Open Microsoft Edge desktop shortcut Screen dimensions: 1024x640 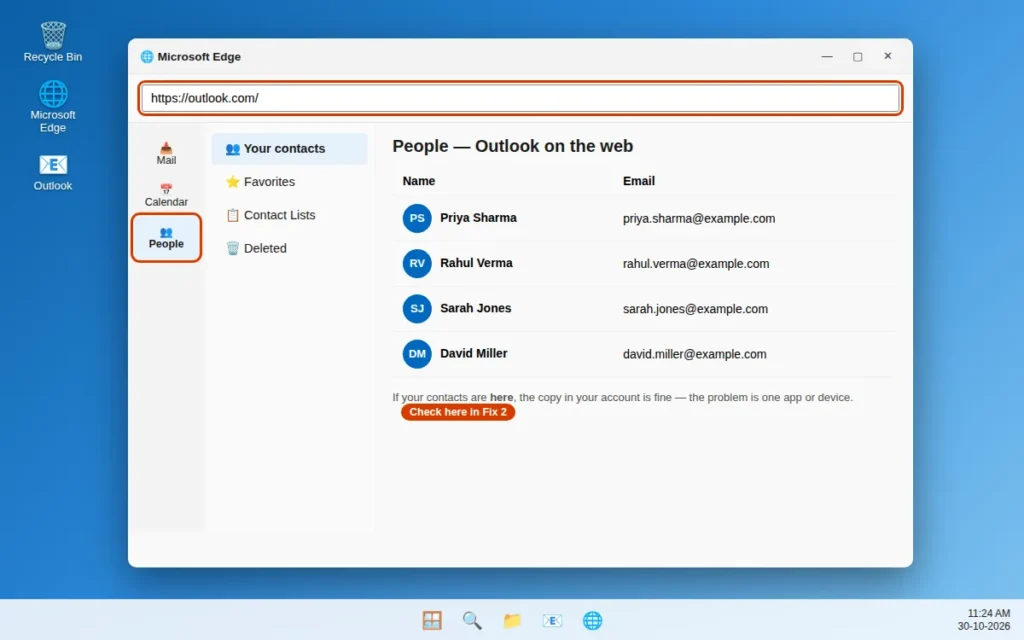(53, 106)
